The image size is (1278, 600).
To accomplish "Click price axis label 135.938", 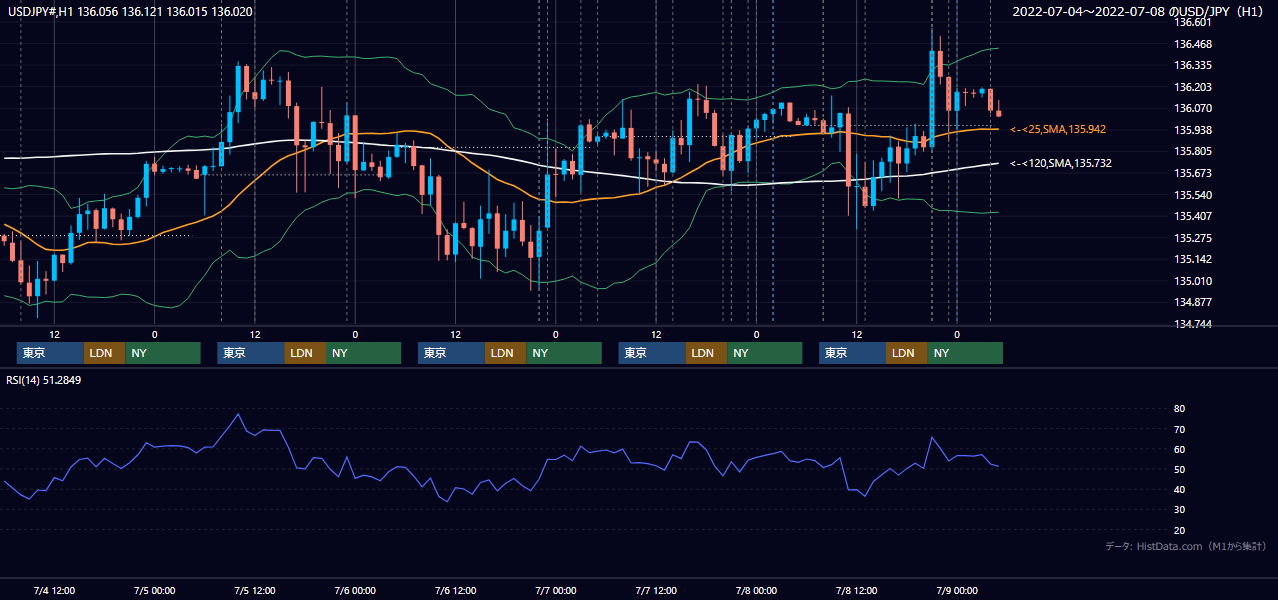I will point(1195,130).
